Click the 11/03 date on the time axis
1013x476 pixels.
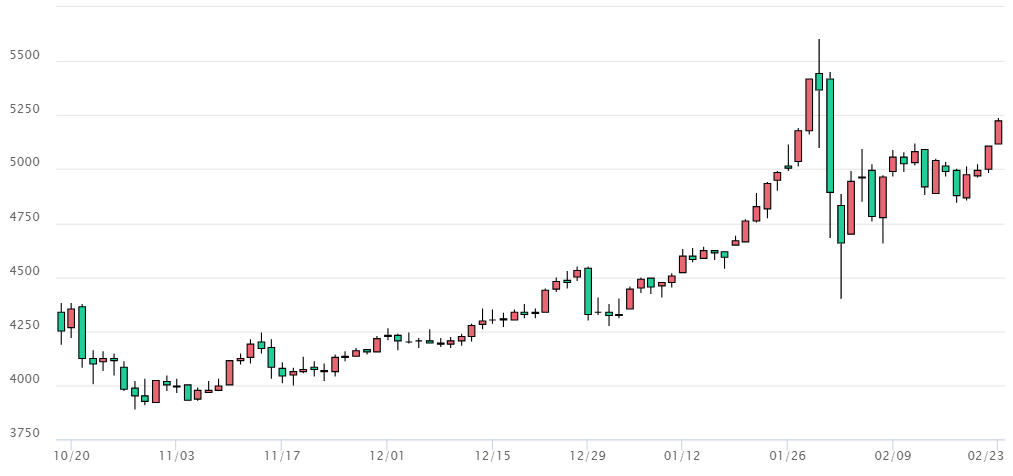pyautogui.click(x=176, y=456)
